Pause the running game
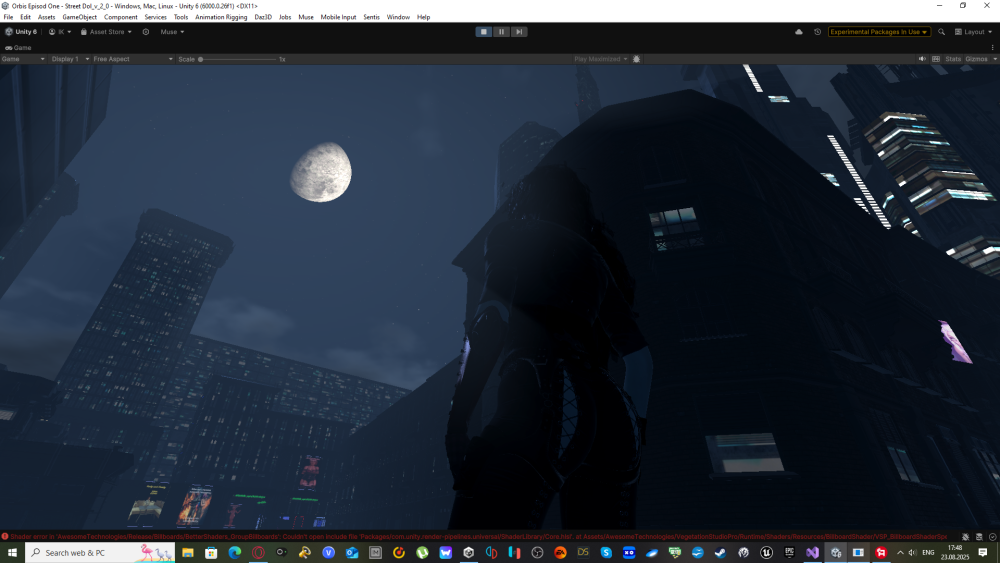The height and width of the screenshot is (563, 1000). pyautogui.click(x=501, y=32)
